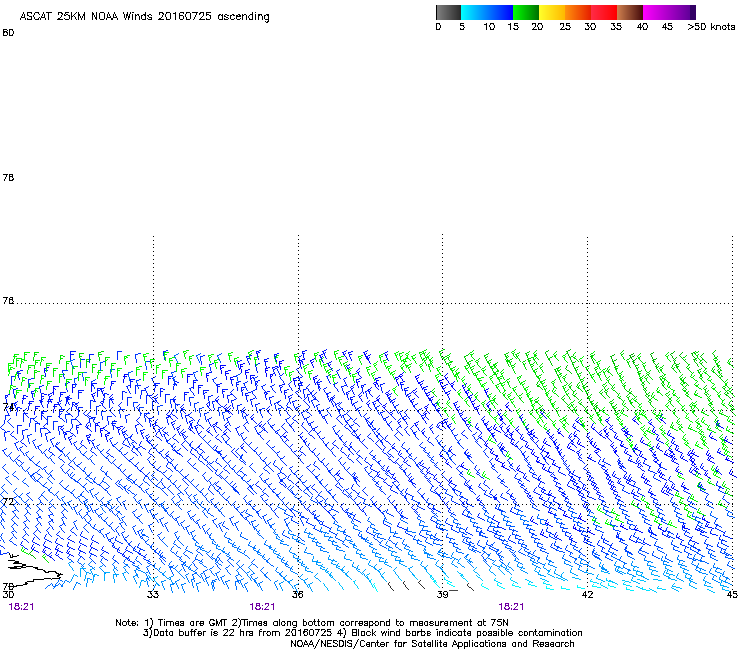Click the '0' label under the color scale
Screen dimensions: 740x650
click(438, 27)
